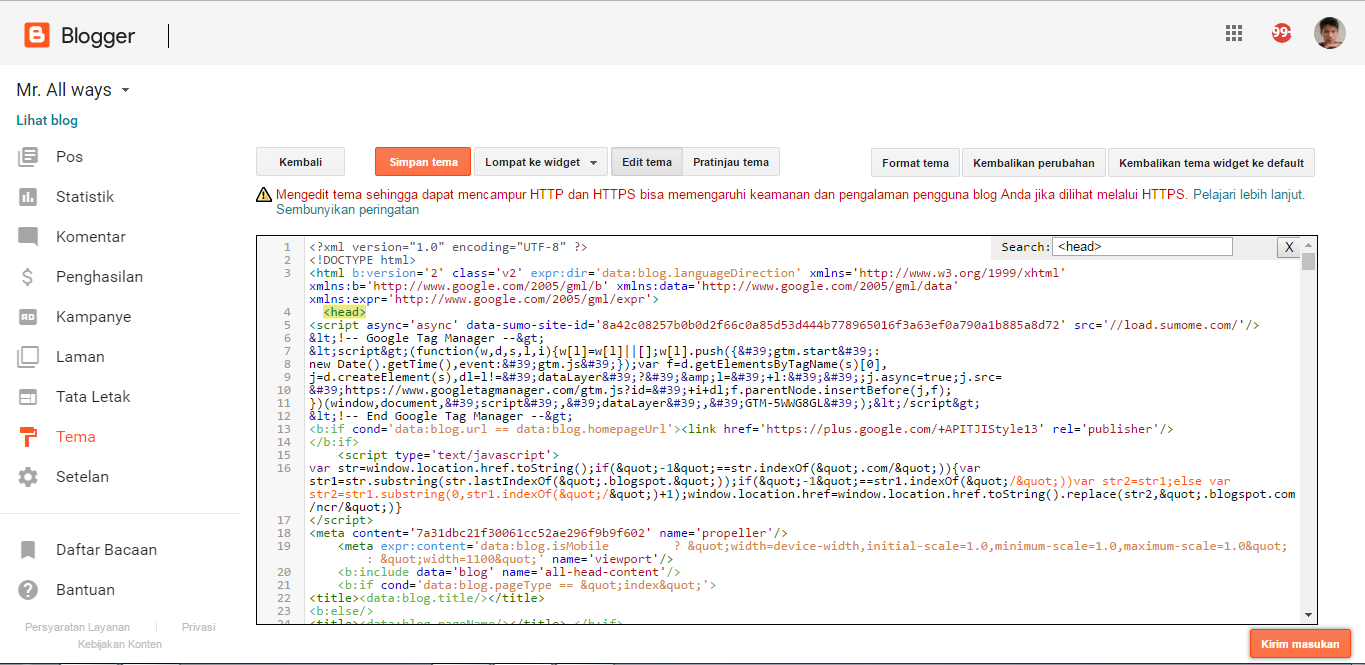Click the Tata Letak layout icon
The height and width of the screenshot is (665, 1365).
[28, 397]
